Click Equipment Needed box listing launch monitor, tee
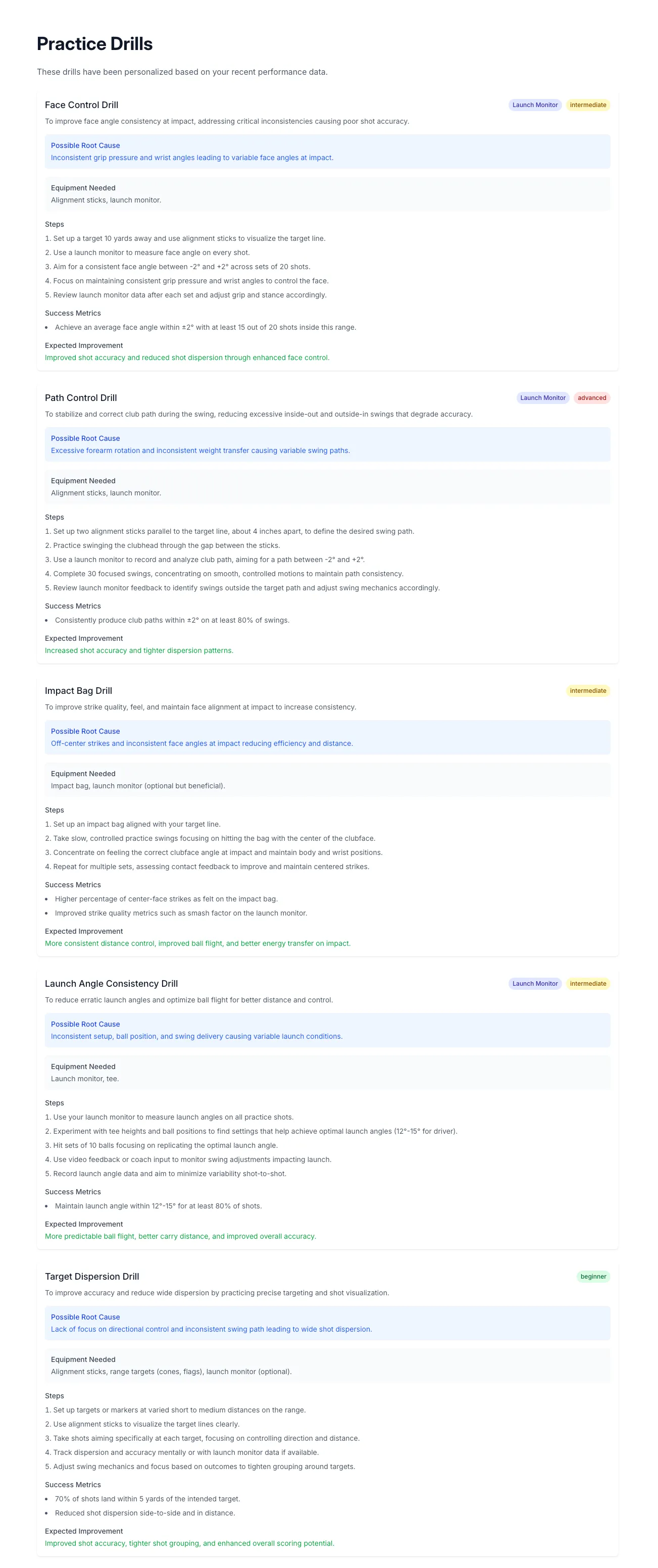Viewport: 658px width, 1568px height. [x=327, y=1072]
